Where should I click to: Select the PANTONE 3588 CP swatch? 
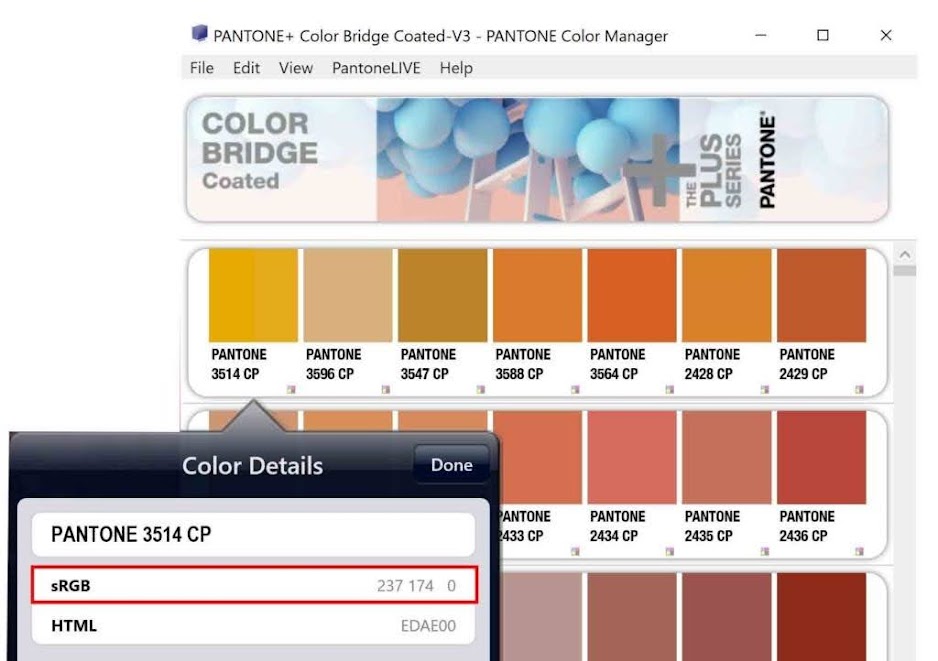(x=537, y=296)
